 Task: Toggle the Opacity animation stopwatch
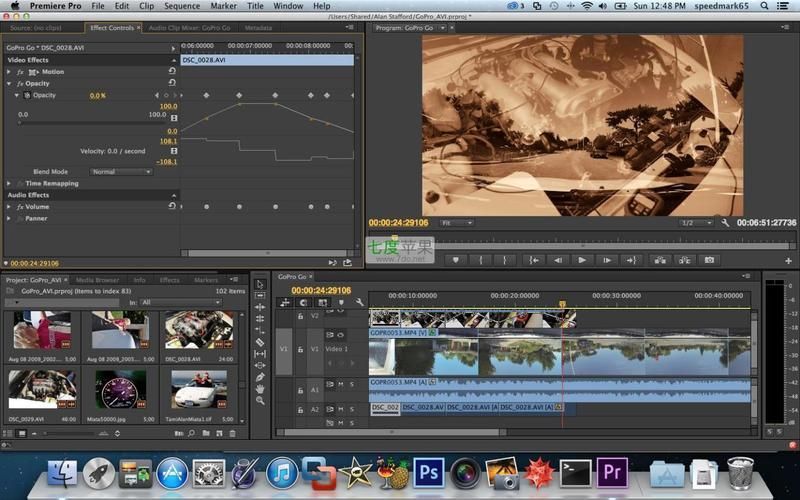pos(26,95)
